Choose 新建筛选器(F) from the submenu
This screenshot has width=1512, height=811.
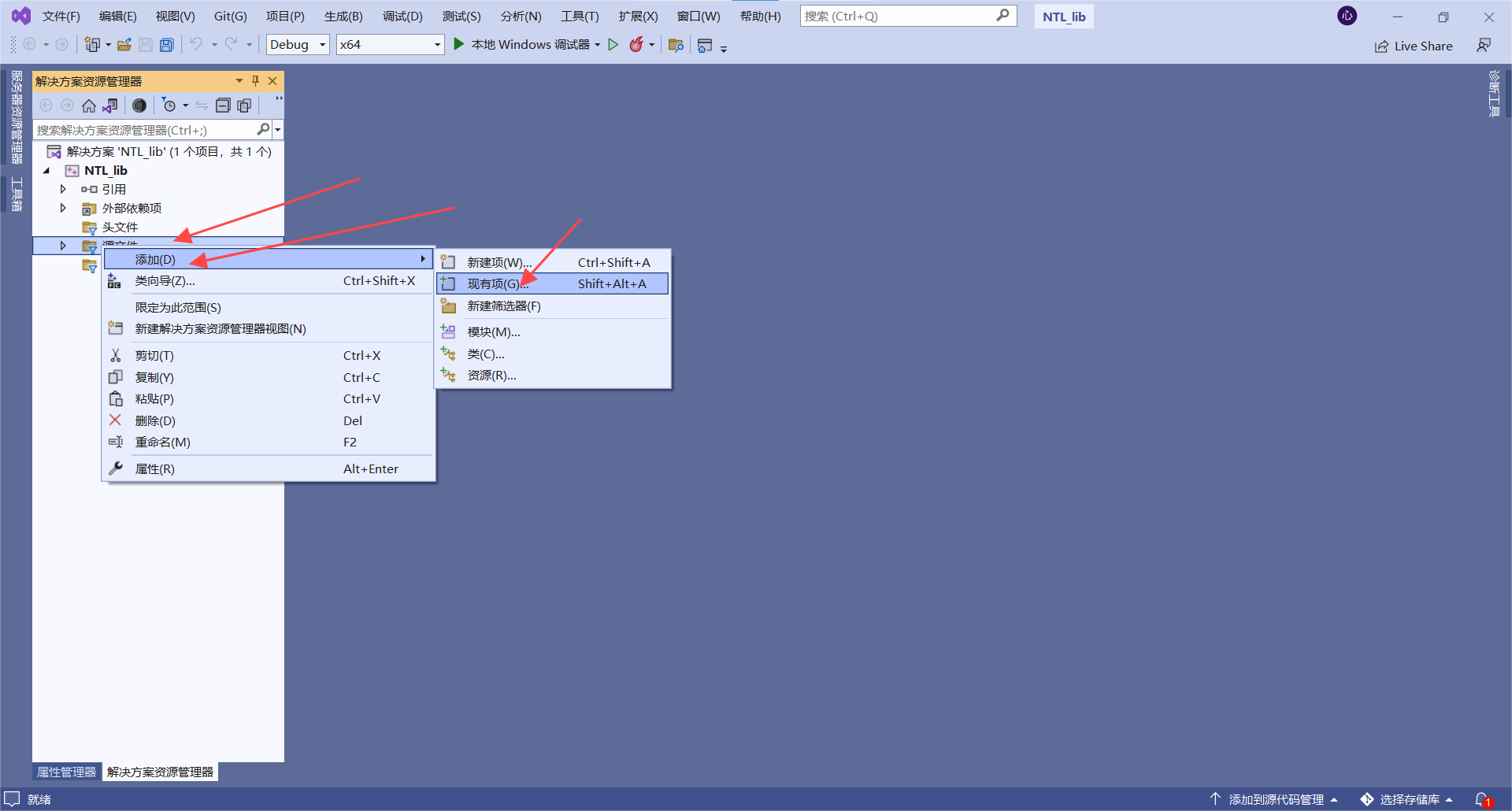(x=553, y=306)
